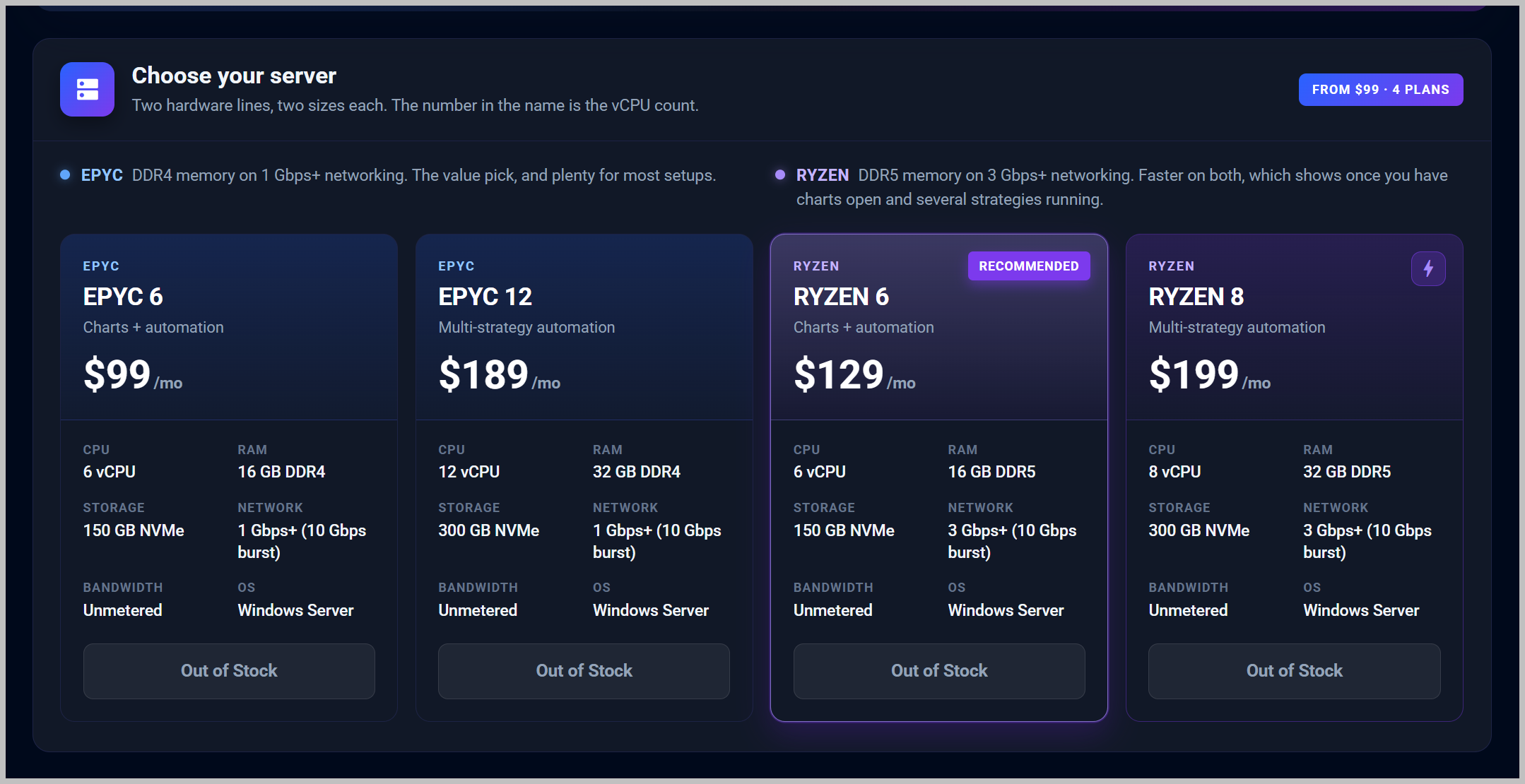Click the $99/mo price
Image resolution: width=1525 pixels, height=784 pixels.
133,374
